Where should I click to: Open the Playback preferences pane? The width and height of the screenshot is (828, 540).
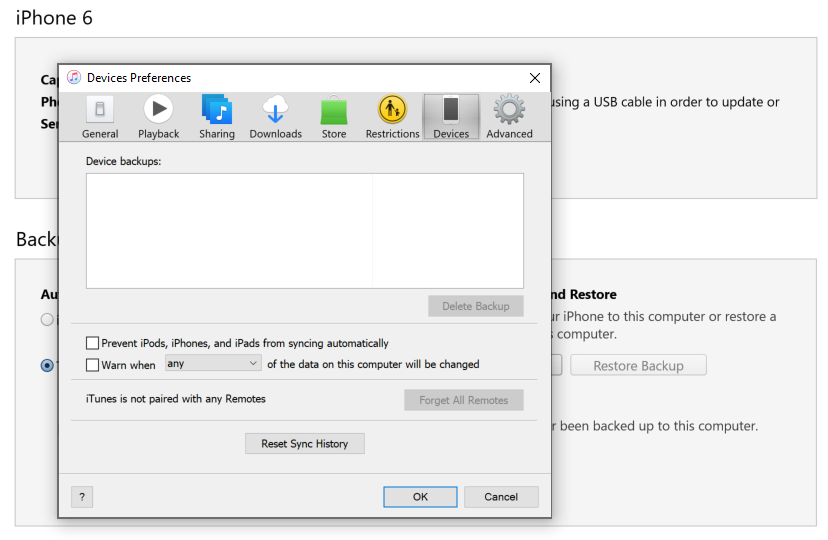158,117
